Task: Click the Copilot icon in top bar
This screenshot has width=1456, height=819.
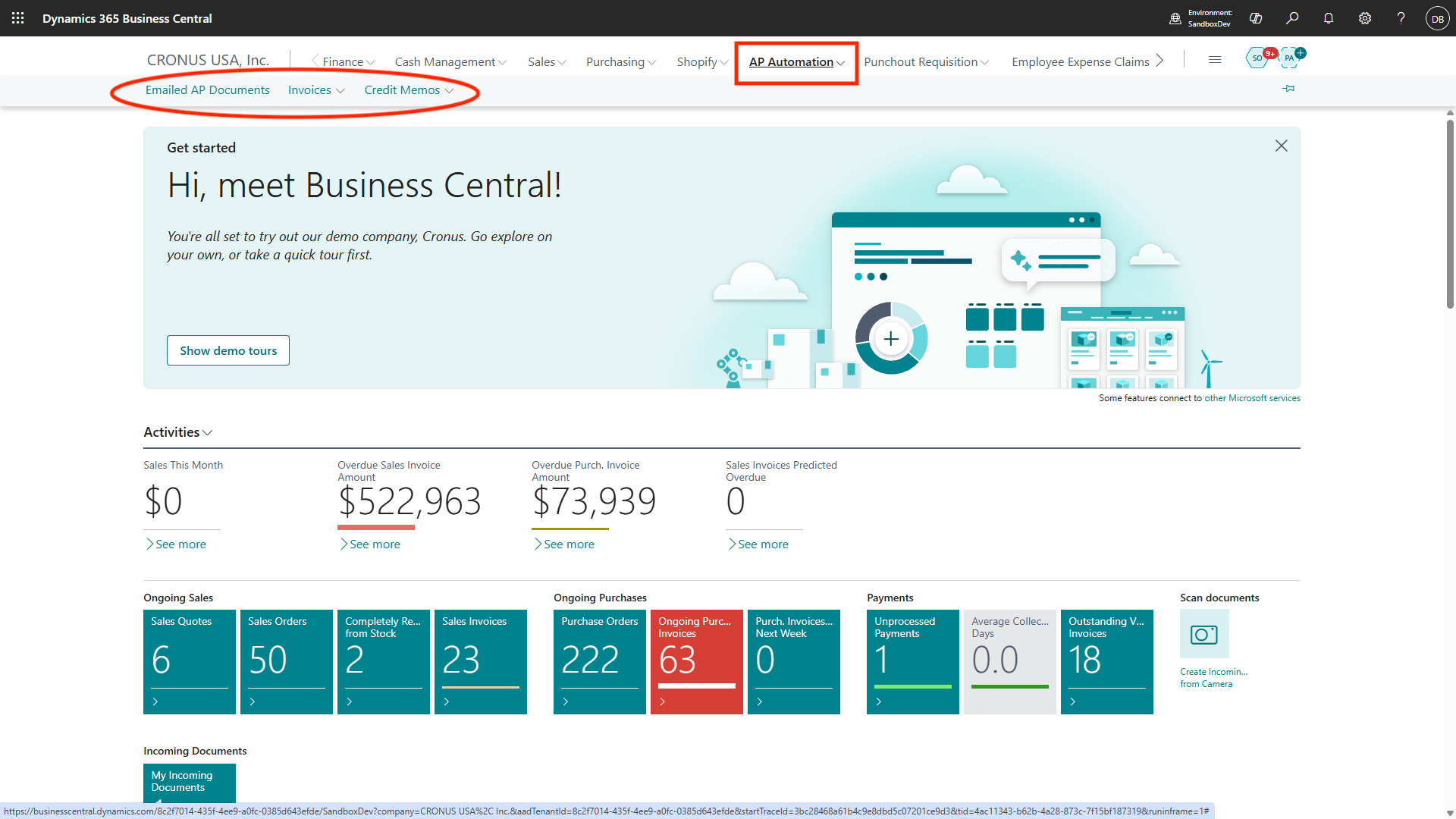Action: click(1256, 18)
